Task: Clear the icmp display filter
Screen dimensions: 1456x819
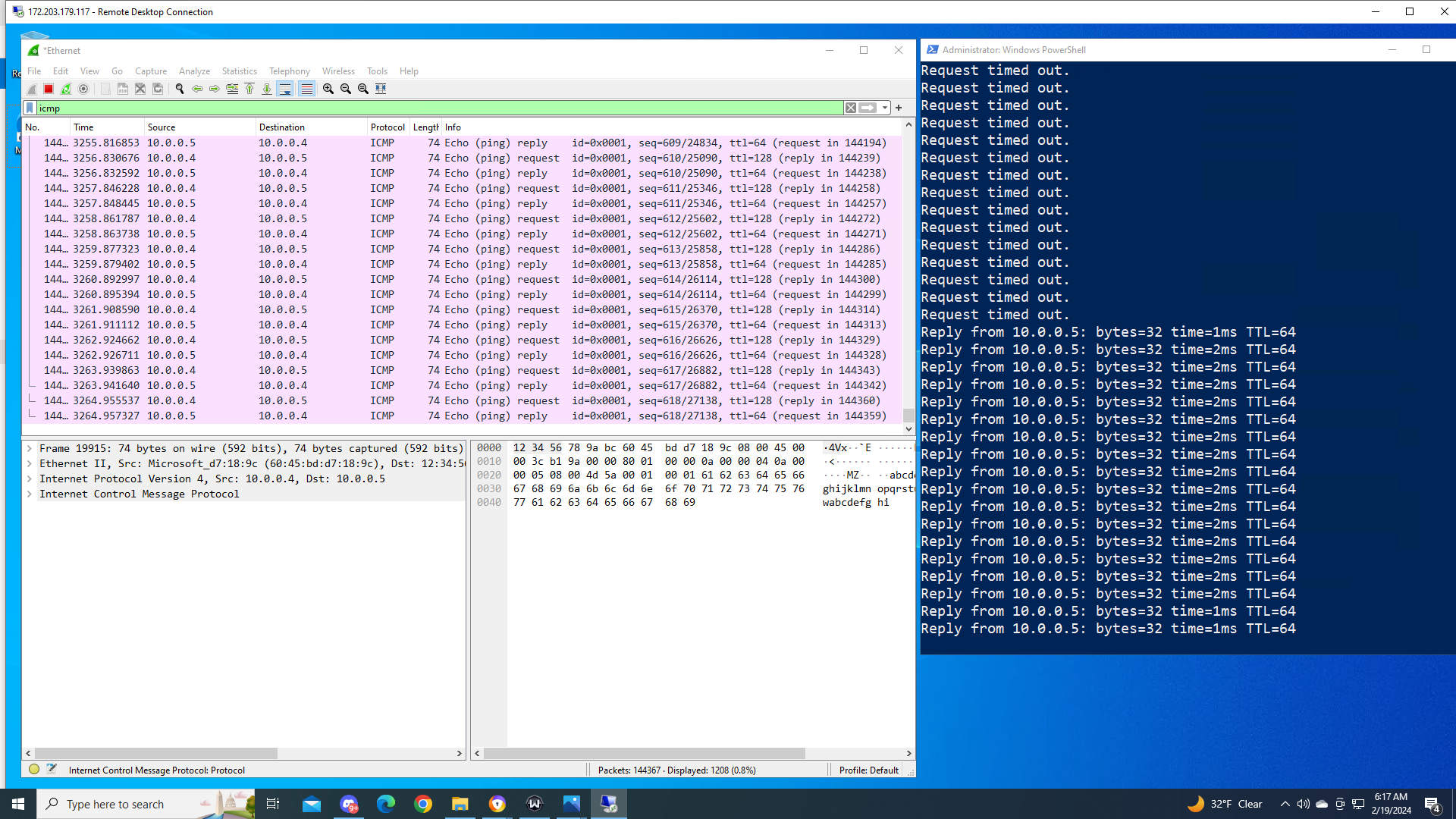Action: pyautogui.click(x=851, y=108)
